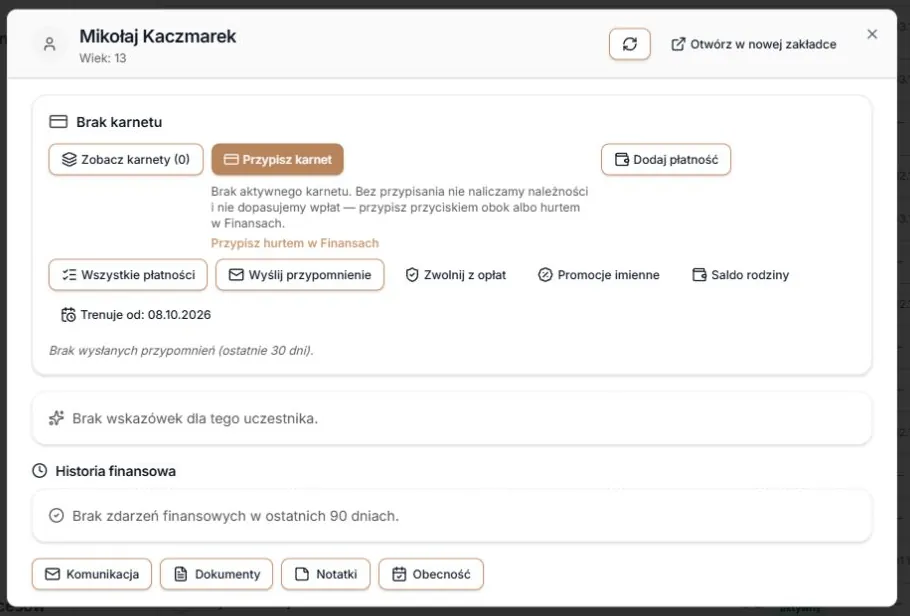Image resolution: width=910 pixels, height=616 pixels.
Task: Switch to the Obecność tab
Action: click(431, 574)
